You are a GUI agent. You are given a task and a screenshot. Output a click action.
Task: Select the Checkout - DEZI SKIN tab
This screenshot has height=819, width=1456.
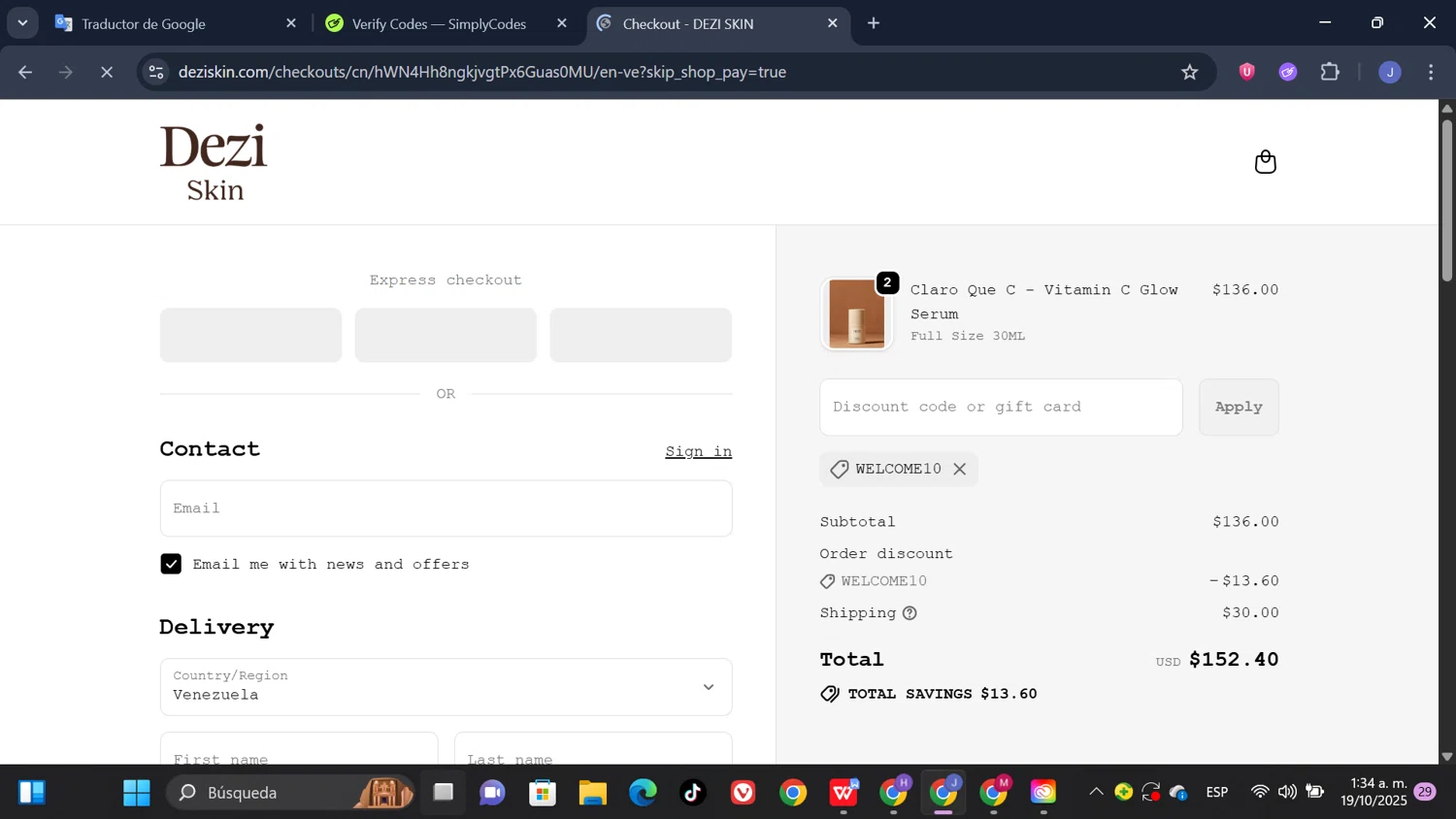718,23
